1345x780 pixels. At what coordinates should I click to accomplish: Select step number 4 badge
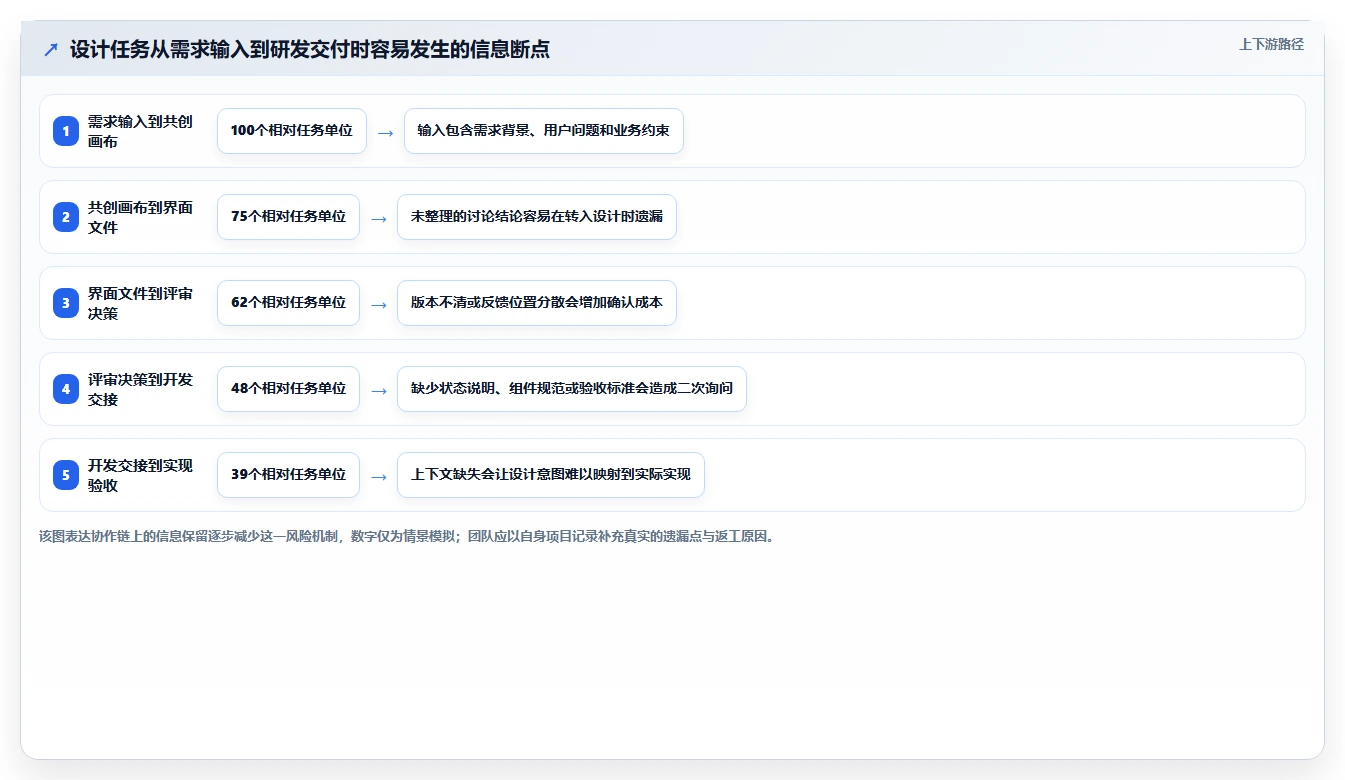(x=66, y=389)
